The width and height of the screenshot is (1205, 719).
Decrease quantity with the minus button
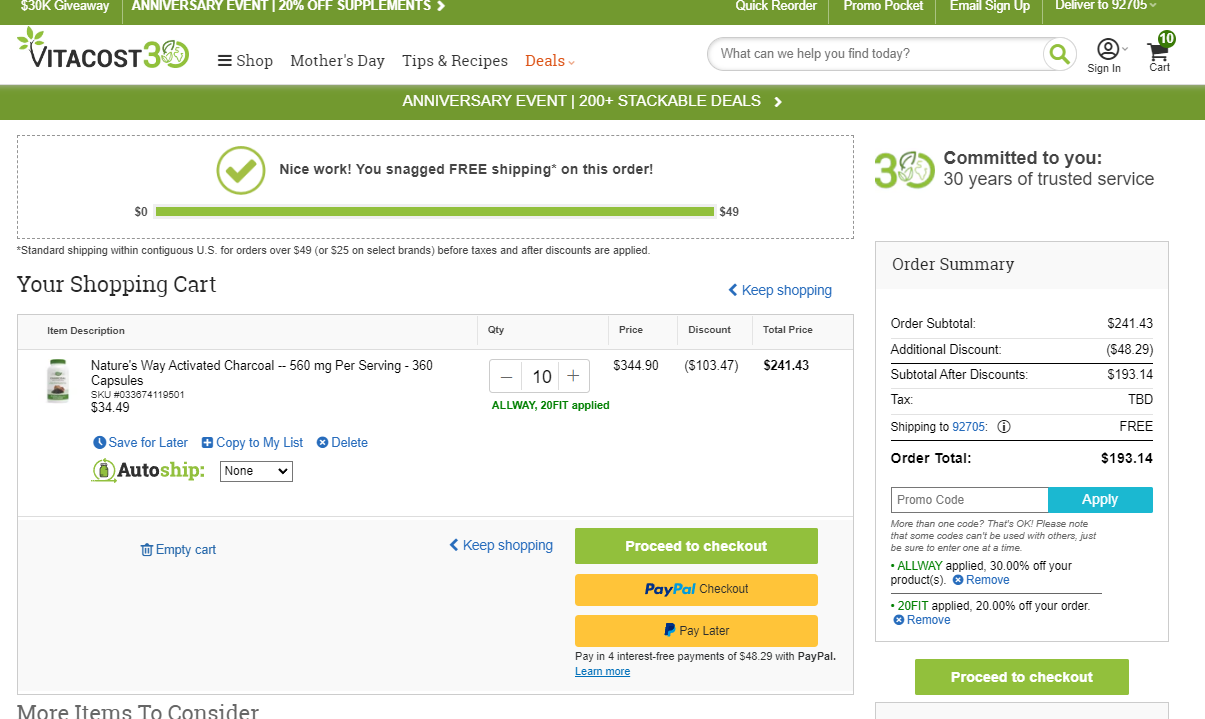pos(506,376)
